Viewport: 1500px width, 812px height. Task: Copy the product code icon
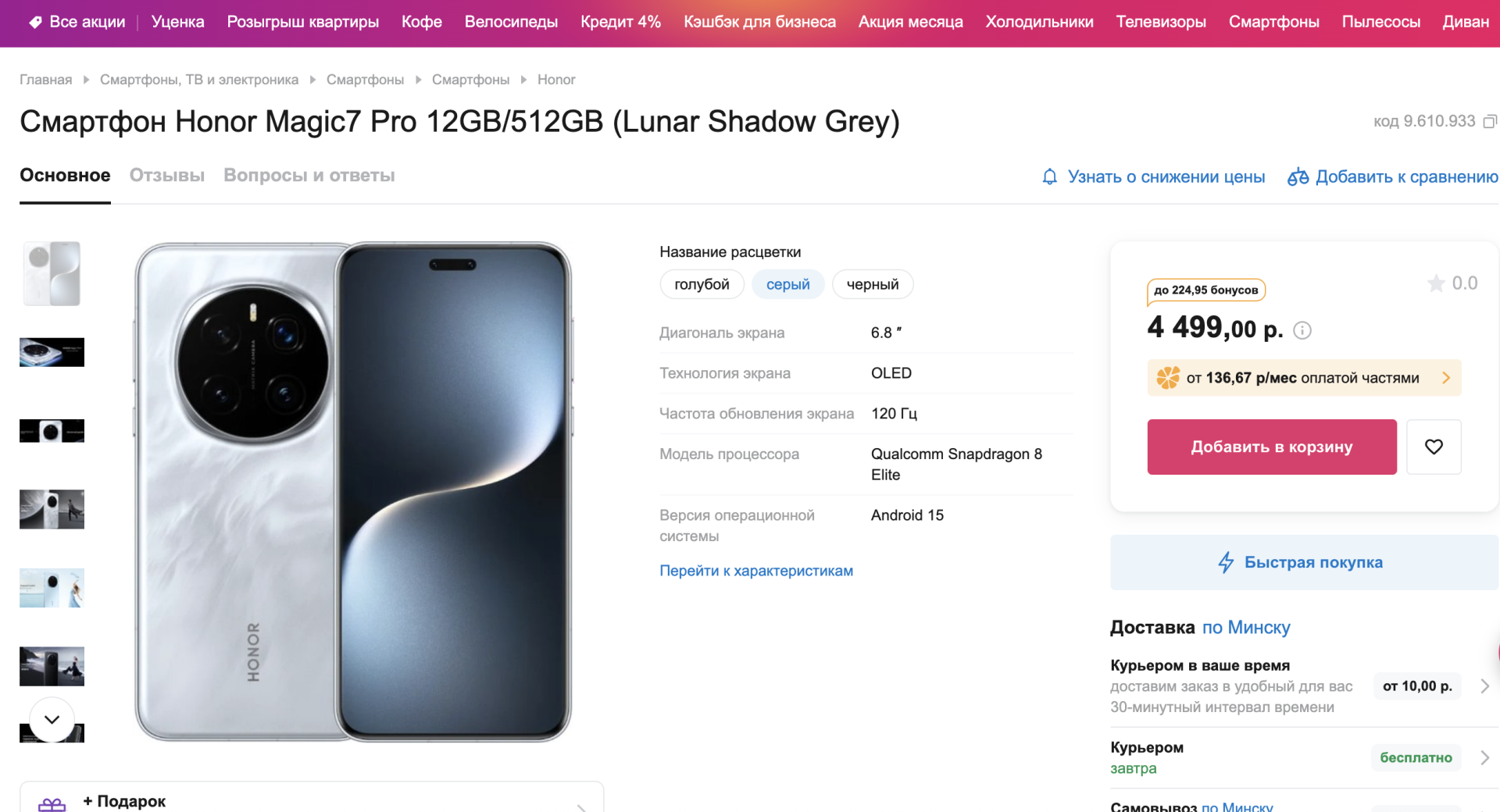[1490, 122]
